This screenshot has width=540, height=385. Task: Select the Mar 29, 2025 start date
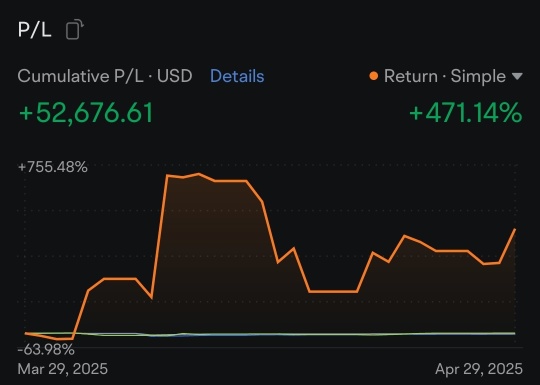62,369
